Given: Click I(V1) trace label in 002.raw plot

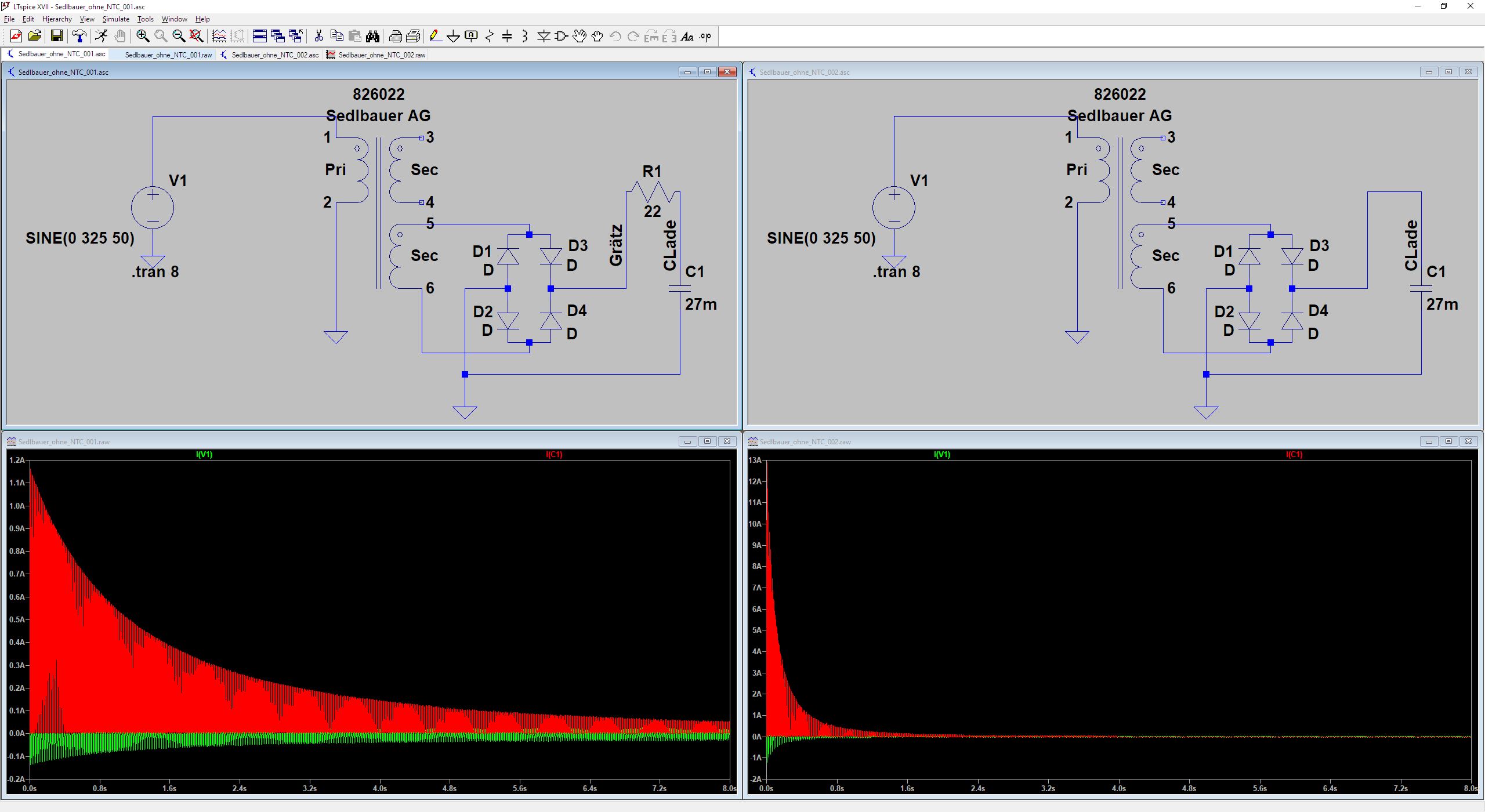Looking at the screenshot, I should 942,455.
